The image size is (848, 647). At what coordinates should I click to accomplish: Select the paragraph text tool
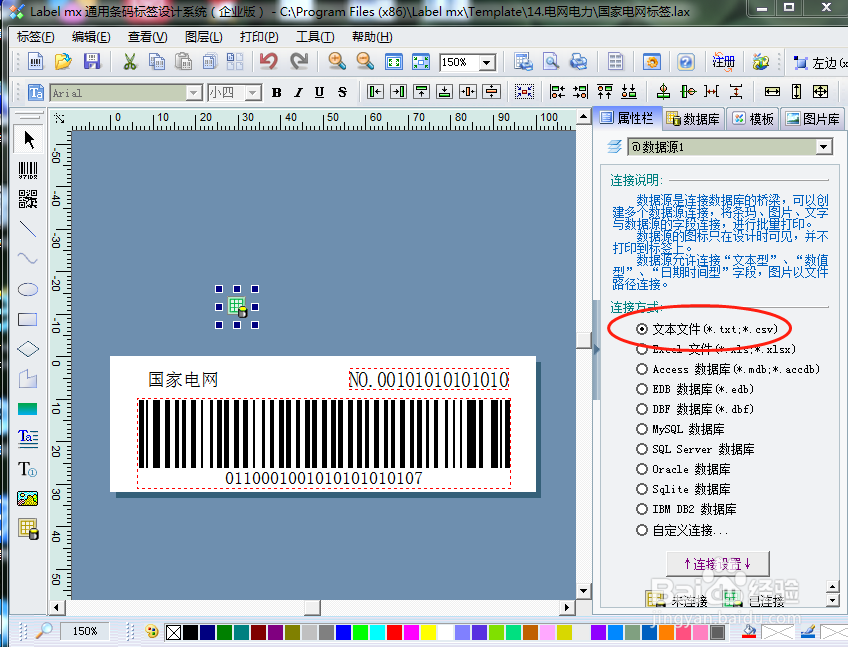[28, 438]
